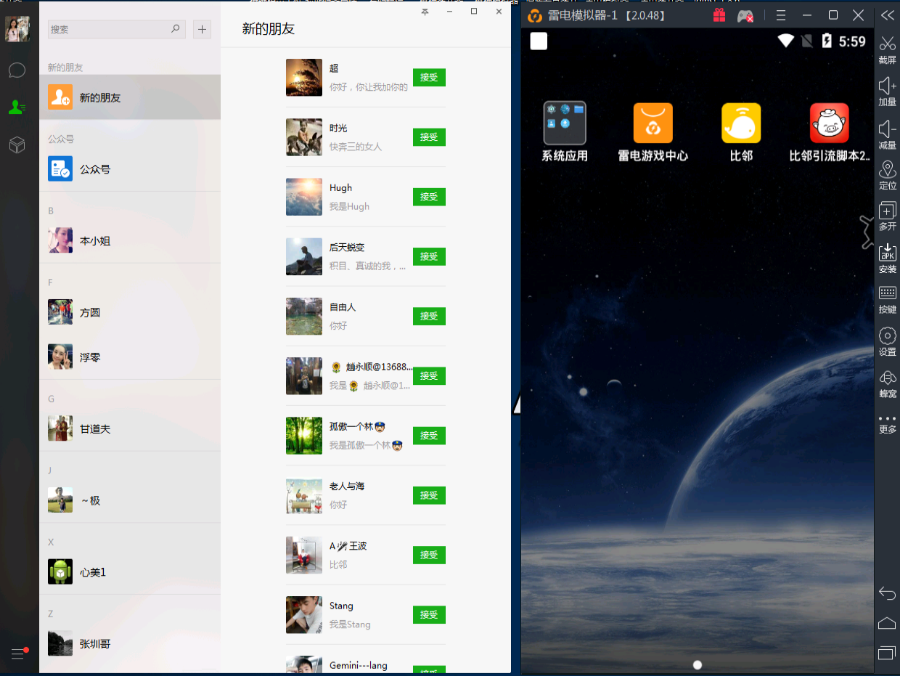Screen dimensions: 900x676
Task: Collapse the emulator side toolbar arrows
Action: coord(887,15)
